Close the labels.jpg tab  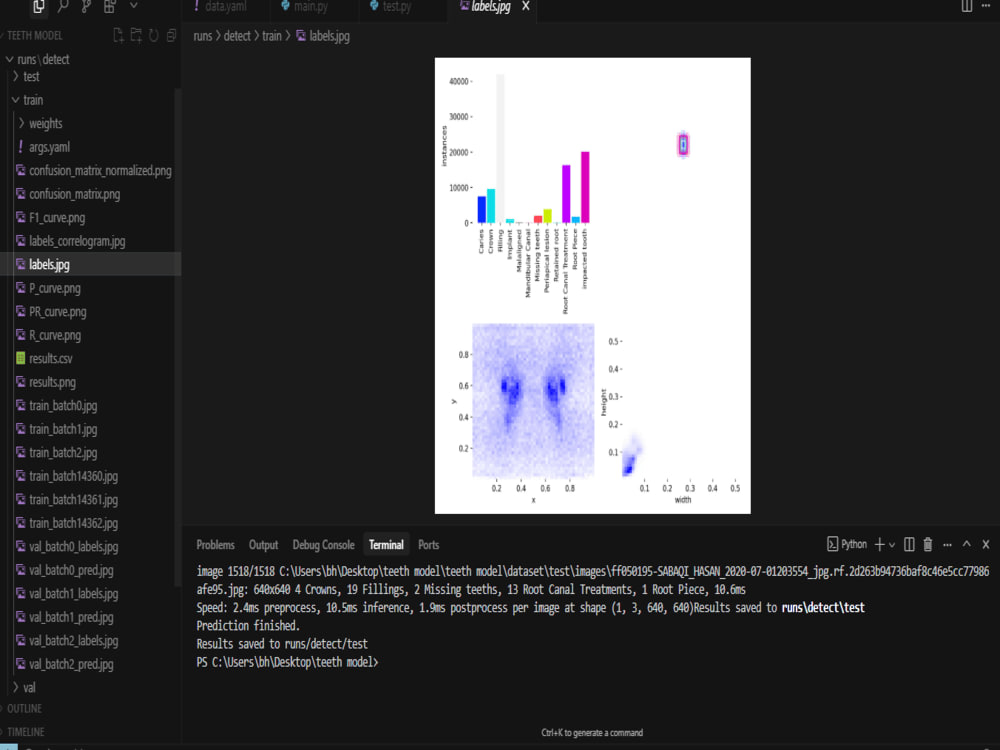526,6
